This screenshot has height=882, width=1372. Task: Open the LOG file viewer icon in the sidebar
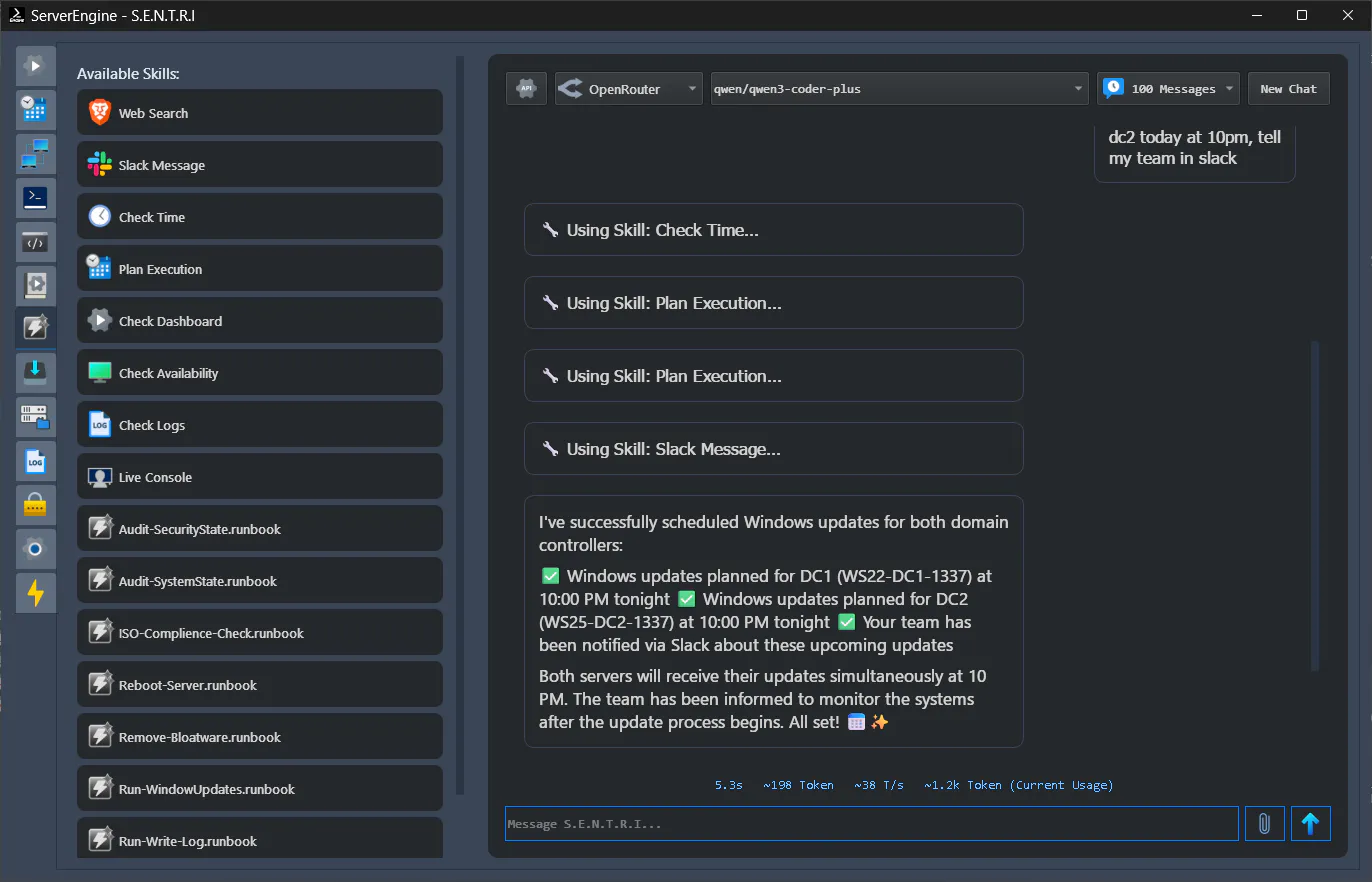click(35, 461)
